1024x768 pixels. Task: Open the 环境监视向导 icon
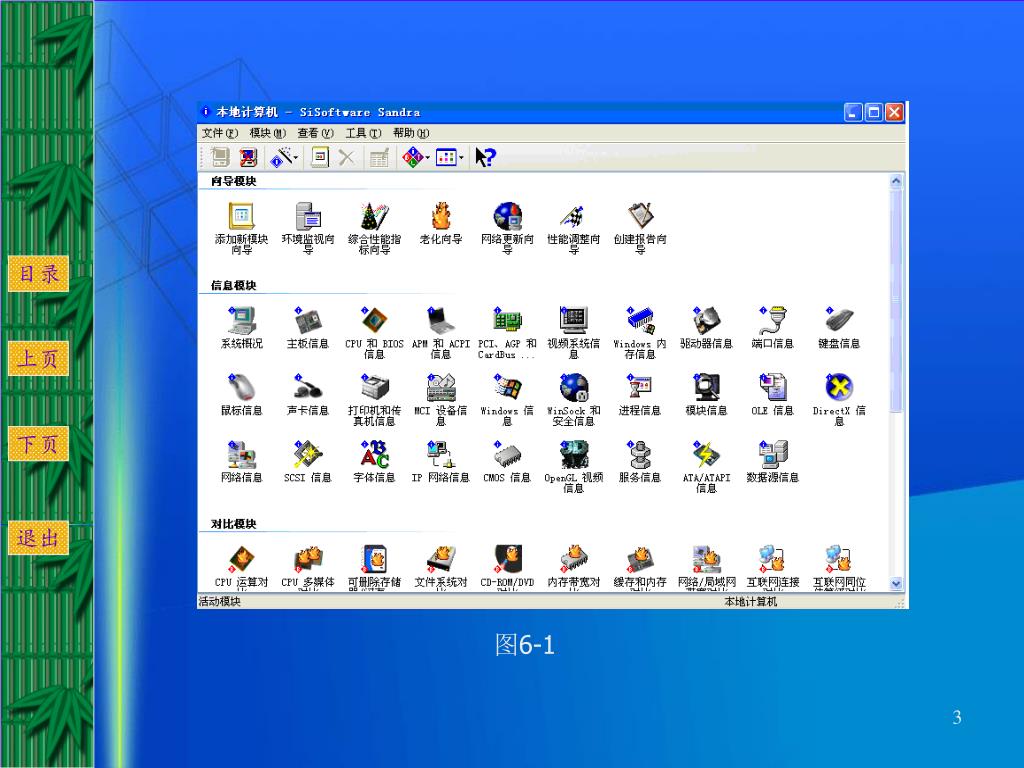click(308, 217)
